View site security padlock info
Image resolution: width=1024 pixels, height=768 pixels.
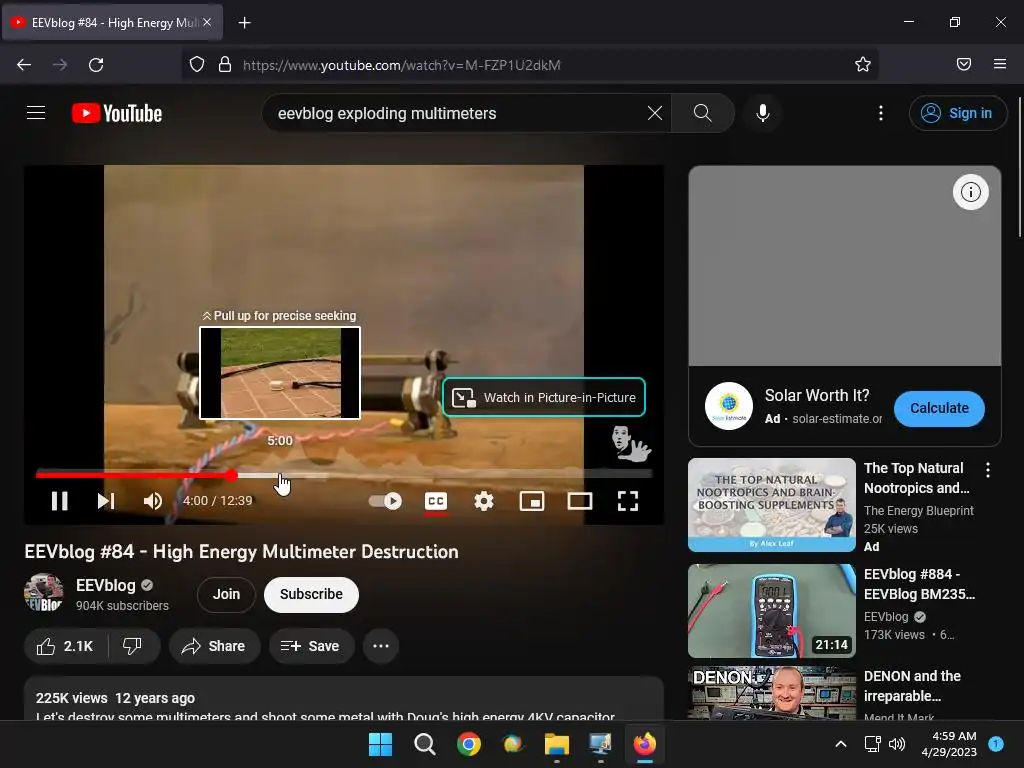point(225,64)
